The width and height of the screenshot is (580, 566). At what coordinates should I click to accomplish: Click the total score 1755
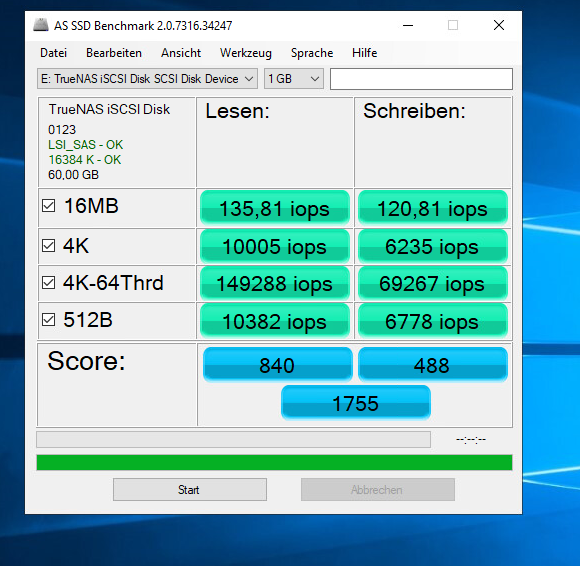[355, 402]
